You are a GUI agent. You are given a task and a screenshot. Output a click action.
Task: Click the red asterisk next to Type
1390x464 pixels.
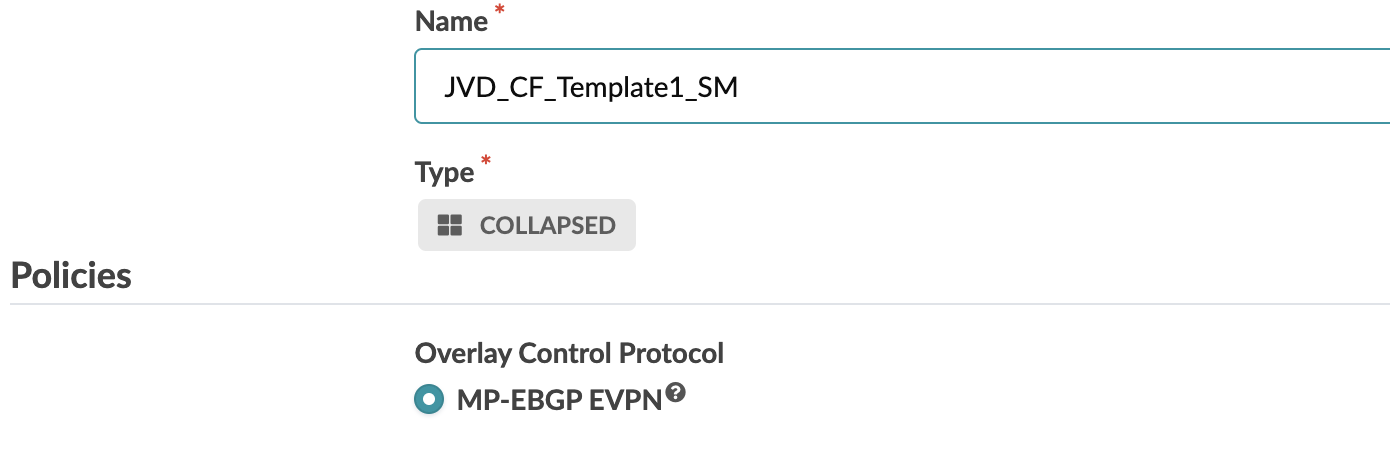click(x=487, y=162)
